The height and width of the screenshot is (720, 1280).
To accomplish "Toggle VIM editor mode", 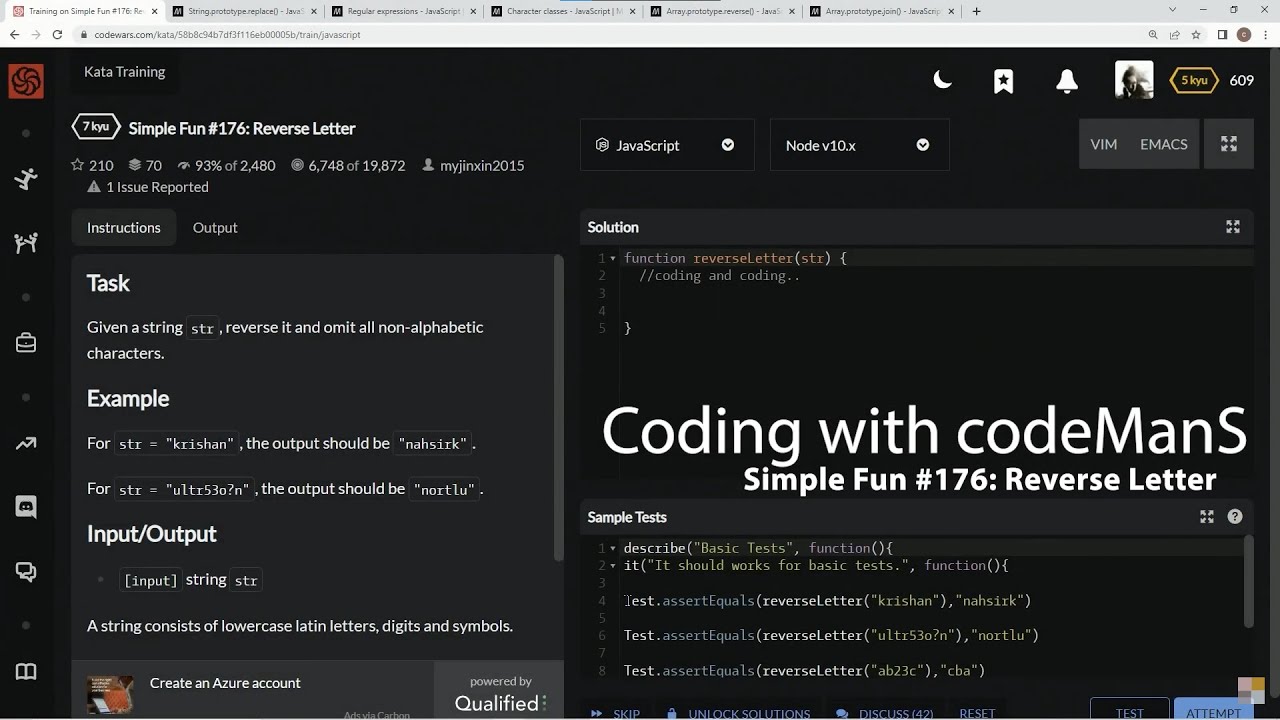I will (x=1103, y=144).
